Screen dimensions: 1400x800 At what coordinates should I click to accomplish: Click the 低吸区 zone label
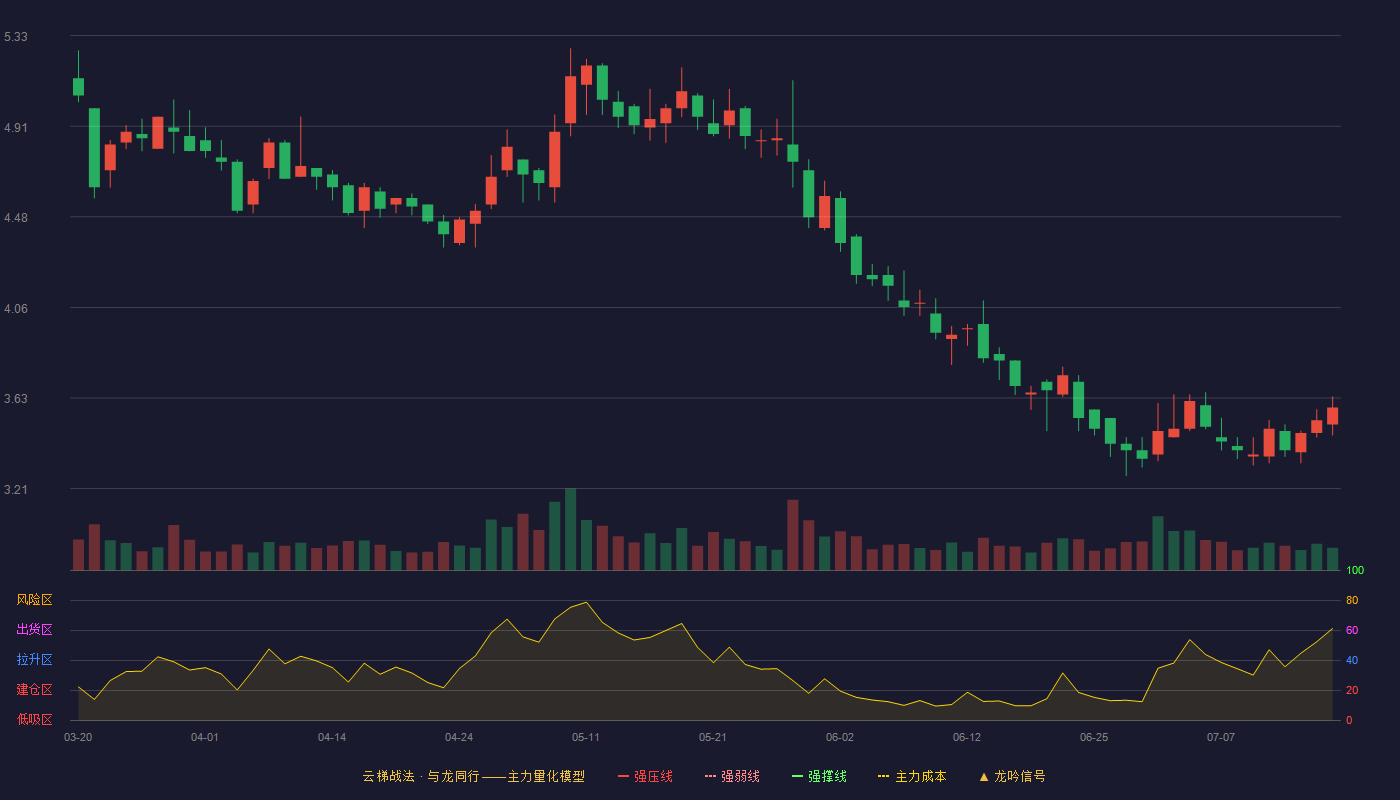34,719
